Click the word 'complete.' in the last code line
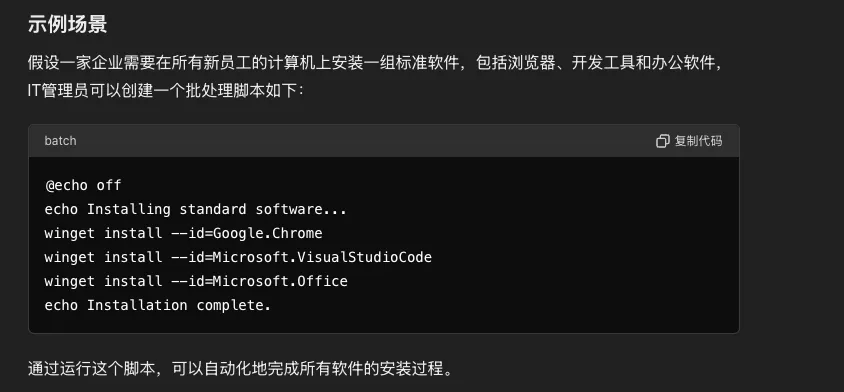The height and width of the screenshot is (392, 844). [234, 305]
